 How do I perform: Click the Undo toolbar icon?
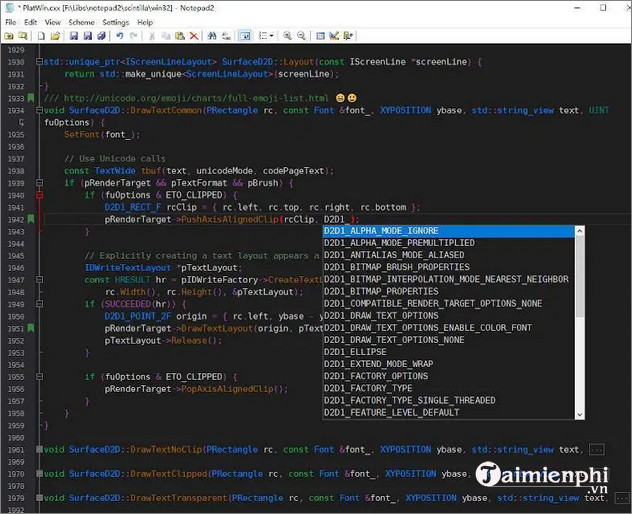click(120, 36)
